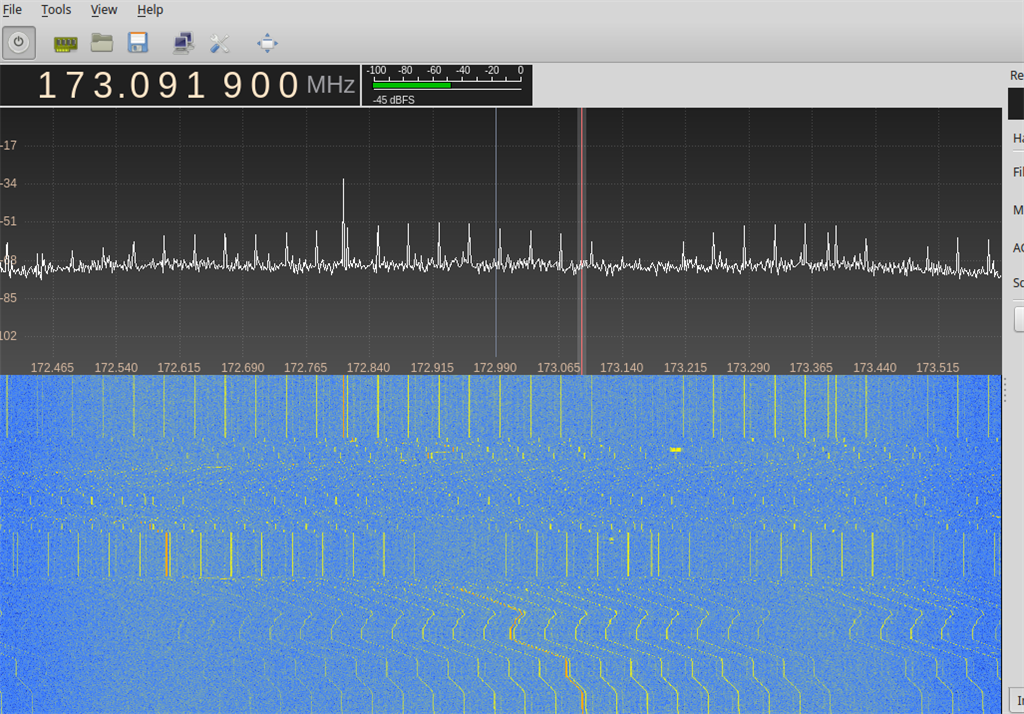Click the MHz unit label beside the frequency
1024x714 pixels.
click(x=330, y=87)
